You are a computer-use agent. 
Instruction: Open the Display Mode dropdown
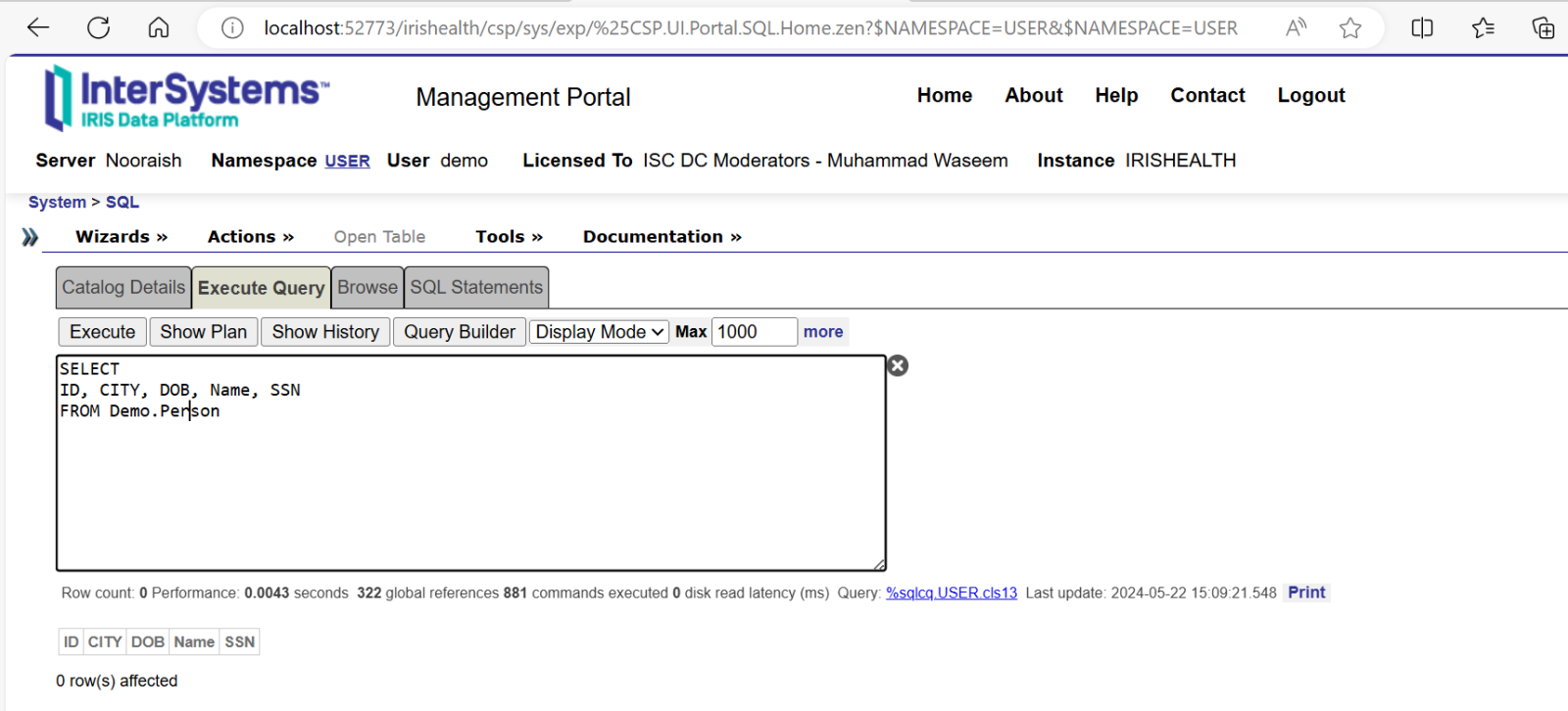point(599,332)
